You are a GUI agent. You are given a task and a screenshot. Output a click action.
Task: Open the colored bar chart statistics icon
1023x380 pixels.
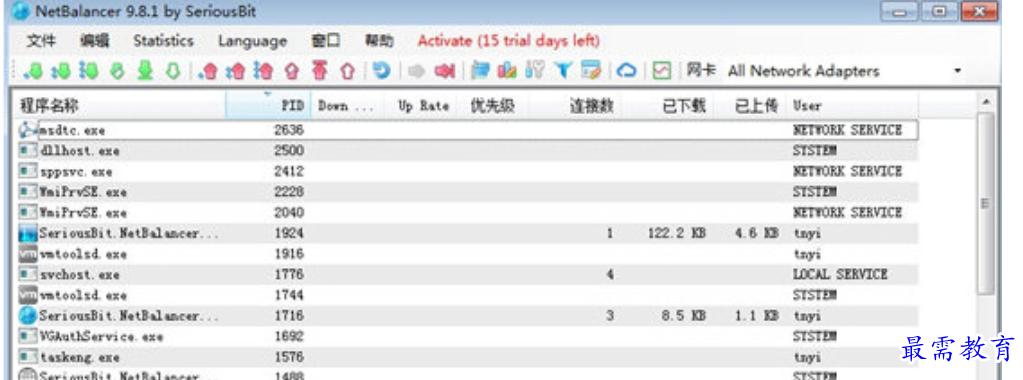tap(507, 71)
